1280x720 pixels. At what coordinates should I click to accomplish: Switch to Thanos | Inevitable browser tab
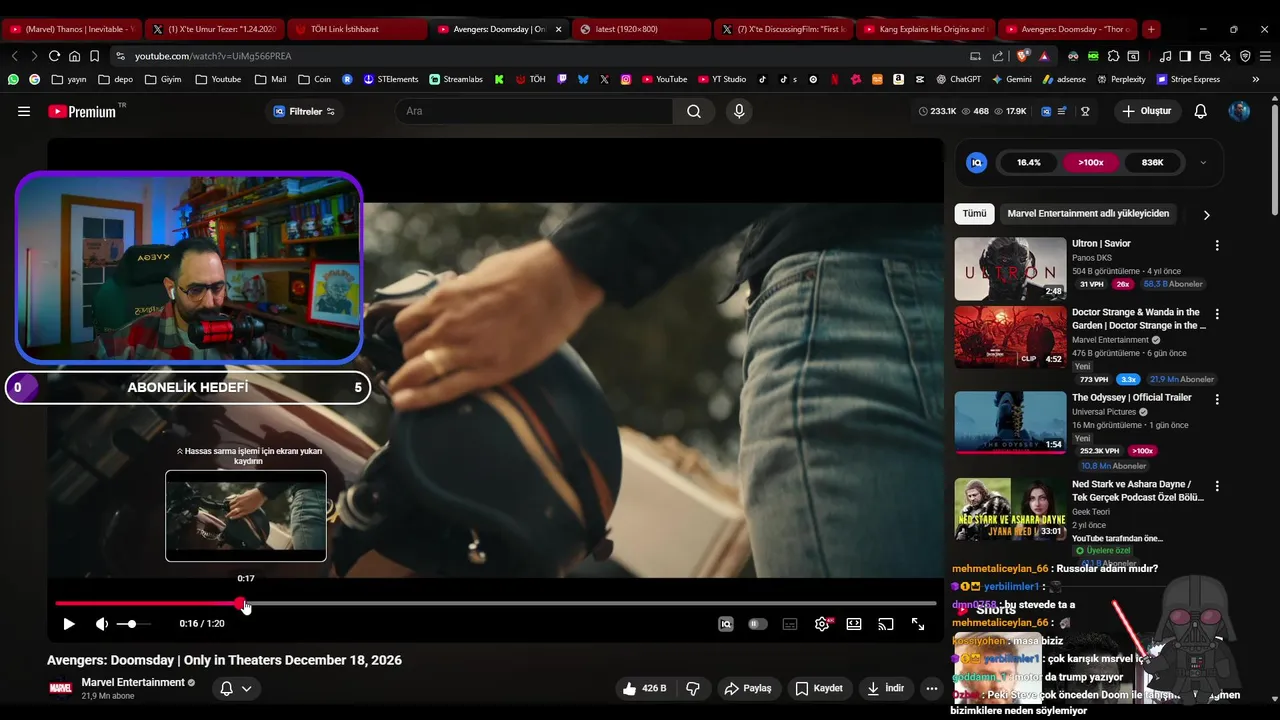coord(71,29)
